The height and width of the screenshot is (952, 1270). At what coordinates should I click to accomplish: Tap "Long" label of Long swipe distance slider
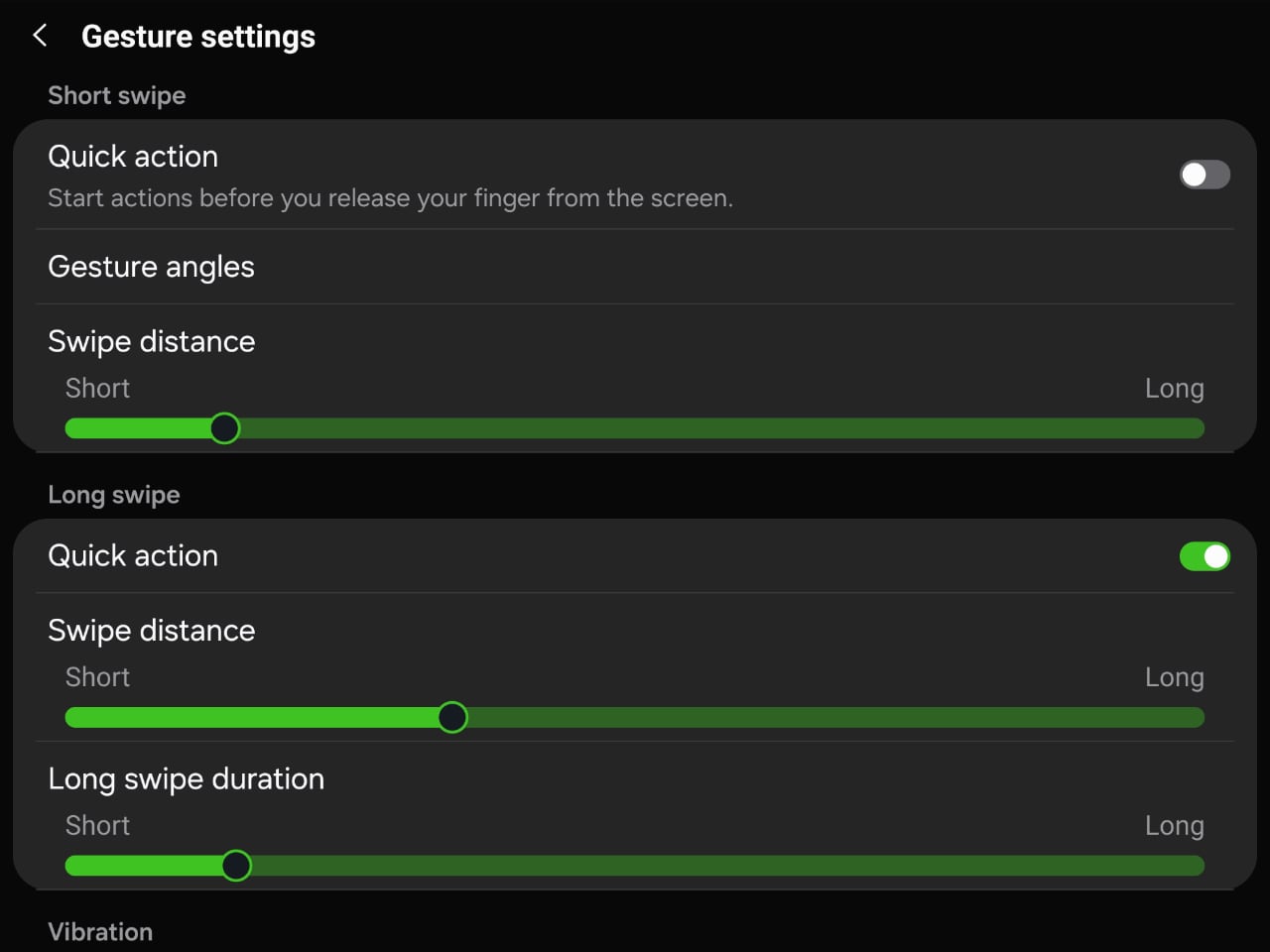(x=1174, y=677)
